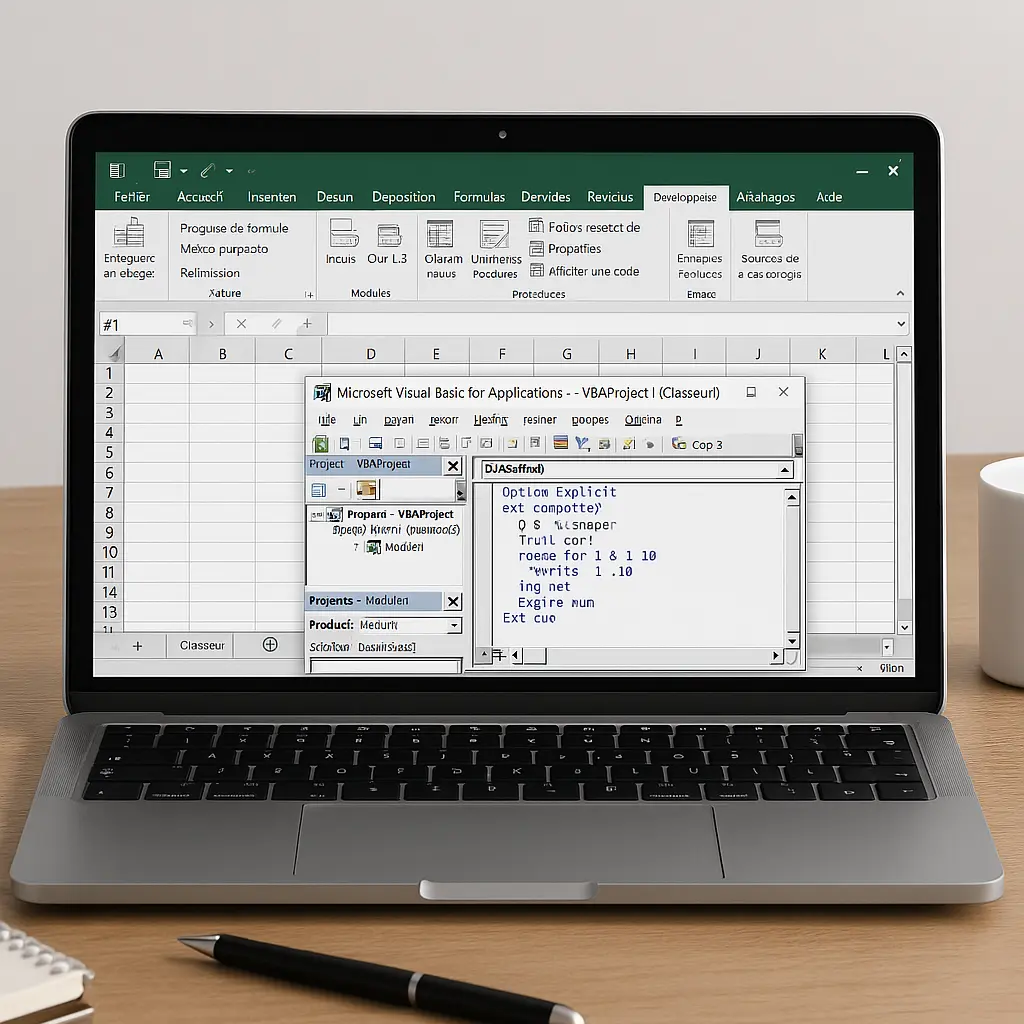Open the 'resiner' menu in VBA window

tap(539, 419)
